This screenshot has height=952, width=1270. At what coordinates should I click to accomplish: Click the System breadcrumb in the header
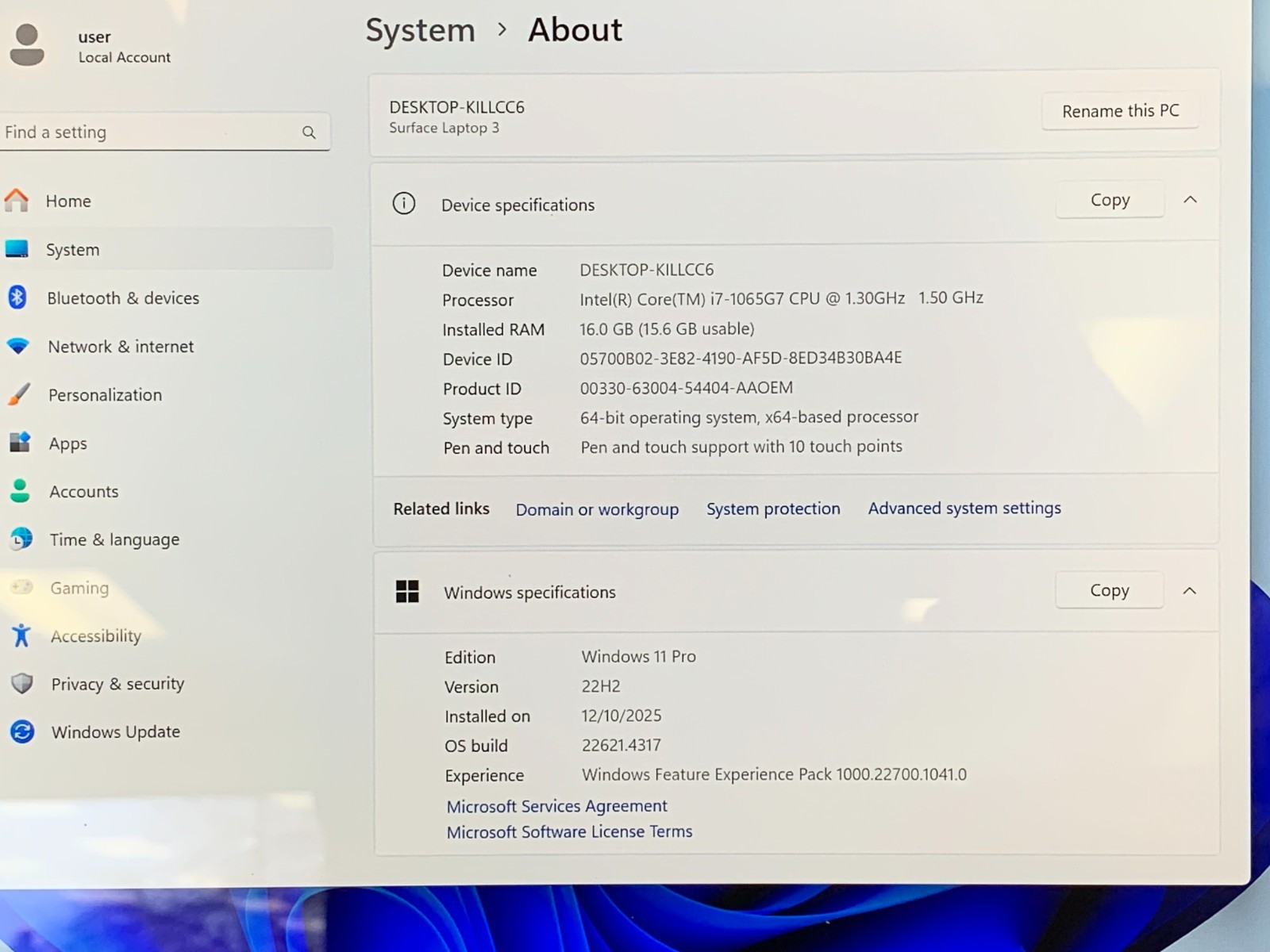420,30
